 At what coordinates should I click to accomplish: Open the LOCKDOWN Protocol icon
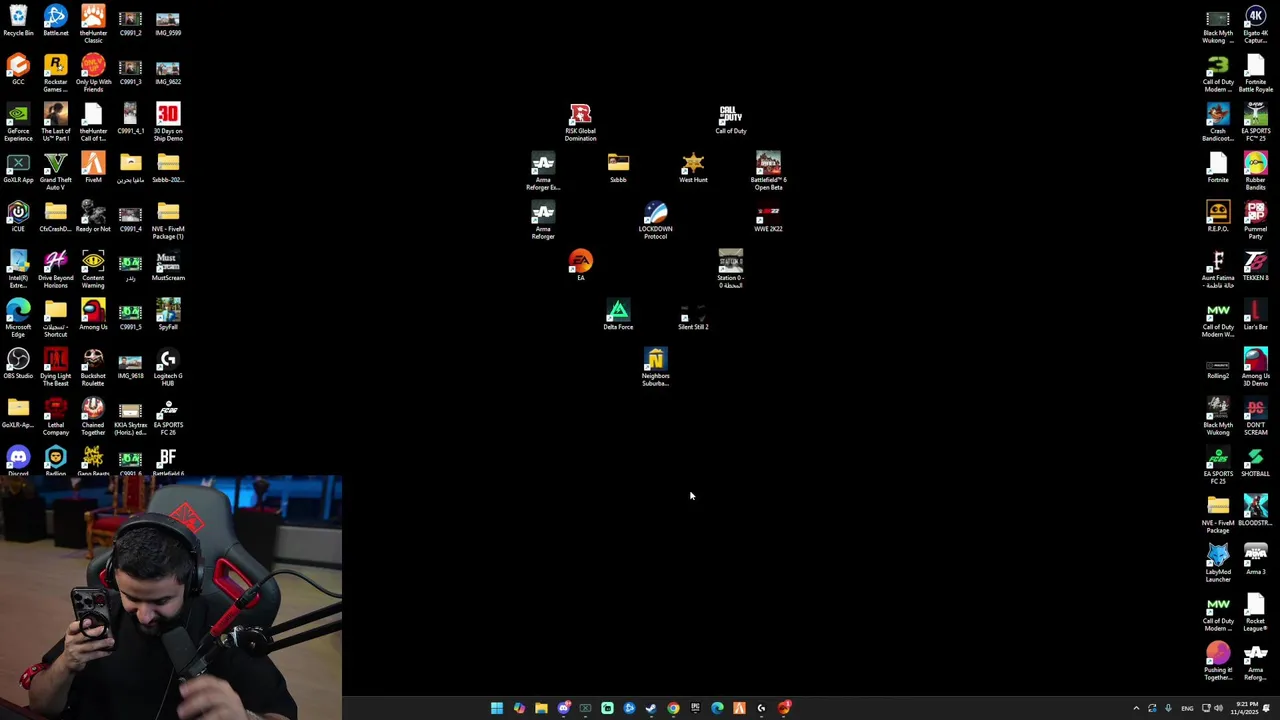[x=656, y=220]
